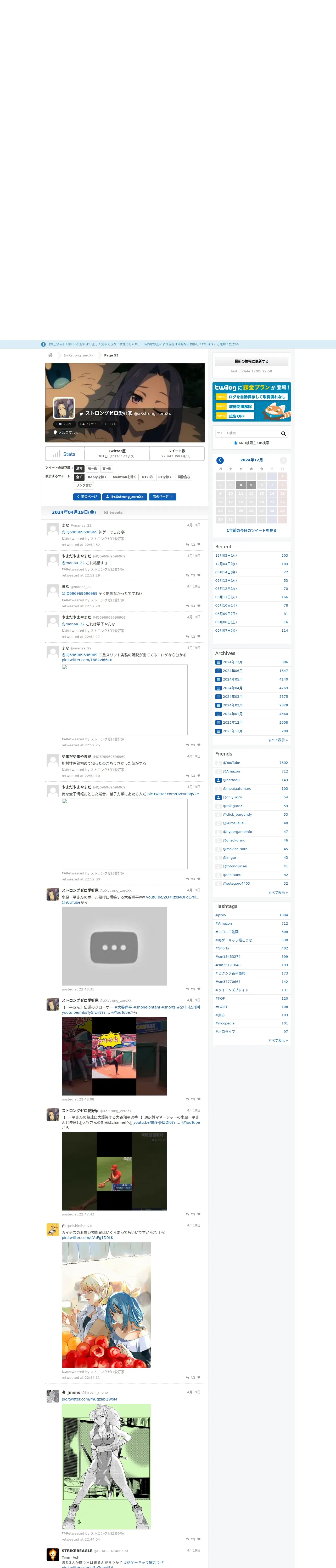Open pic.twitter.com/Hvcv0Bqv2e link
Viewport: 336px width, 1568px height.
pos(173,794)
